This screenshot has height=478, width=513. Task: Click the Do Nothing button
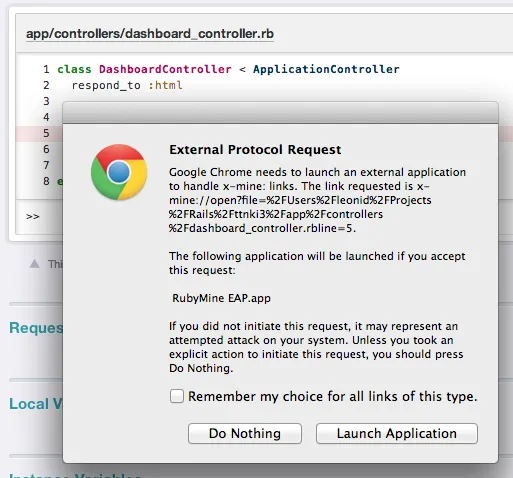pos(245,433)
